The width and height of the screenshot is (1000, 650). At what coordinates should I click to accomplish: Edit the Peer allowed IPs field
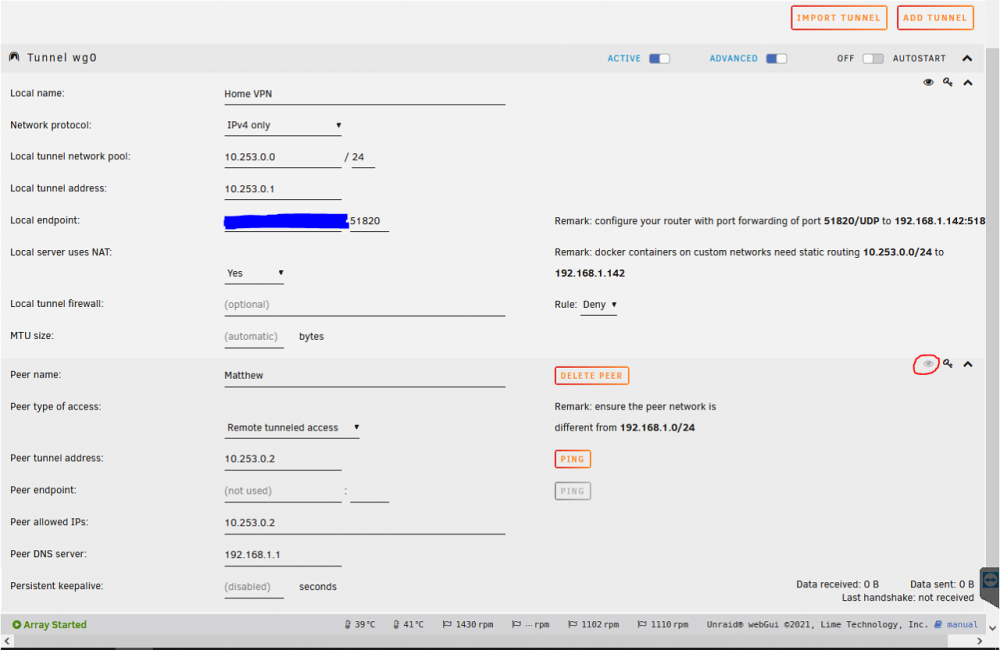click(x=364, y=523)
